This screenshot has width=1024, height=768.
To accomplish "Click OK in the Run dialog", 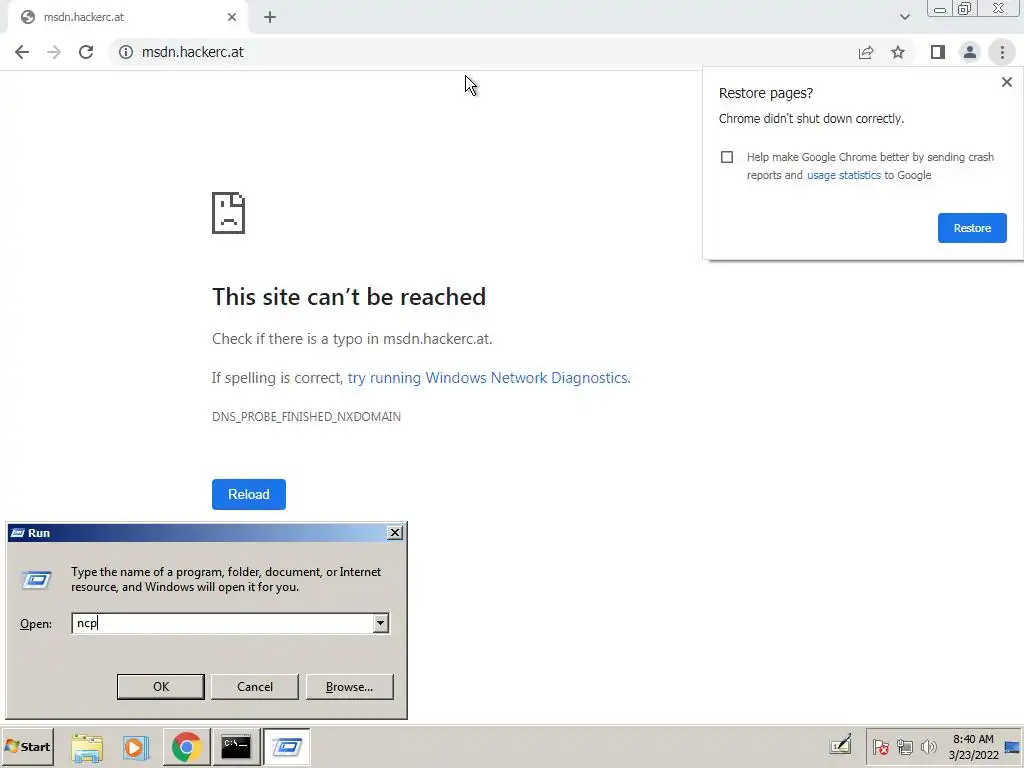I will point(161,686).
